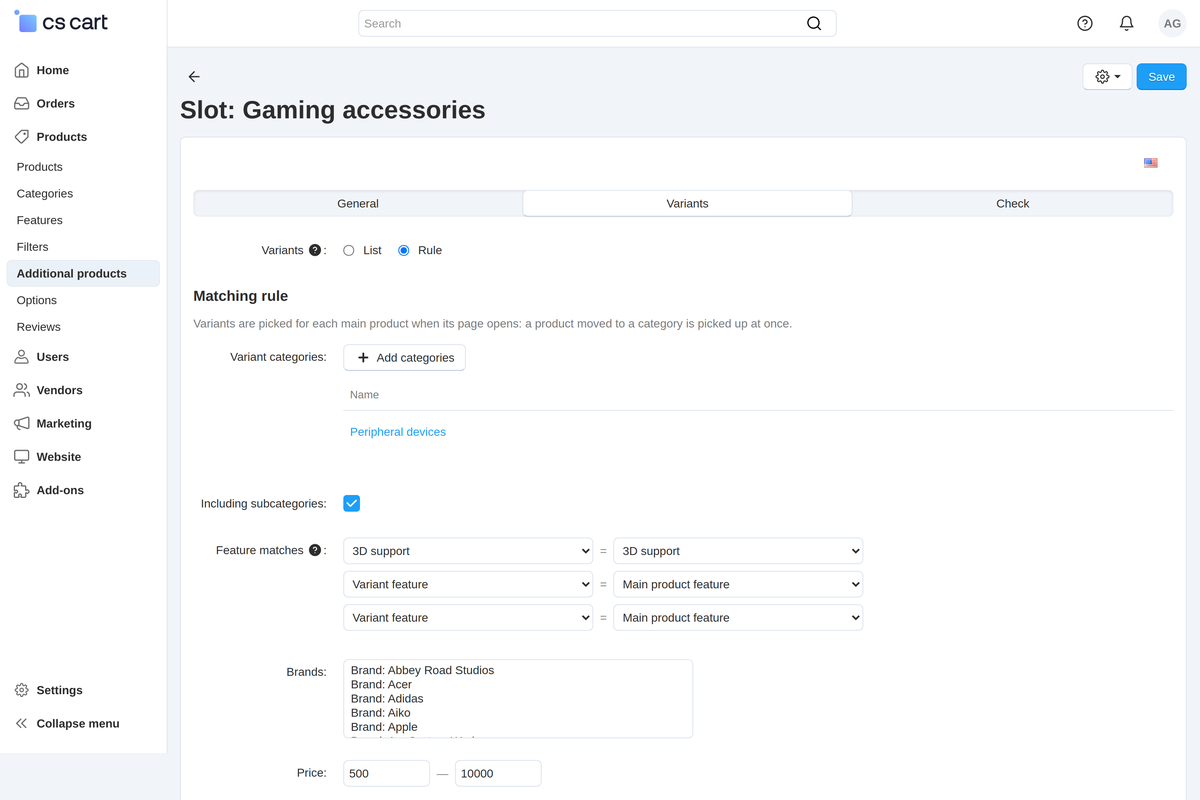Open second row Variant feature dropdown
This screenshot has width=1200, height=800.
pos(468,584)
